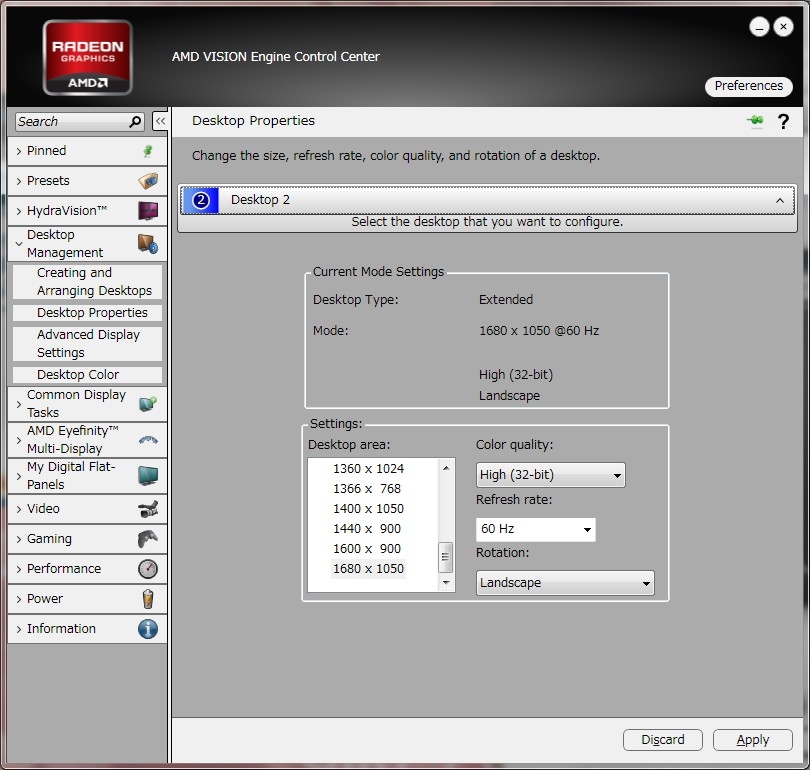Click the search magnifier icon
This screenshot has width=810, height=770.
click(136, 122)
